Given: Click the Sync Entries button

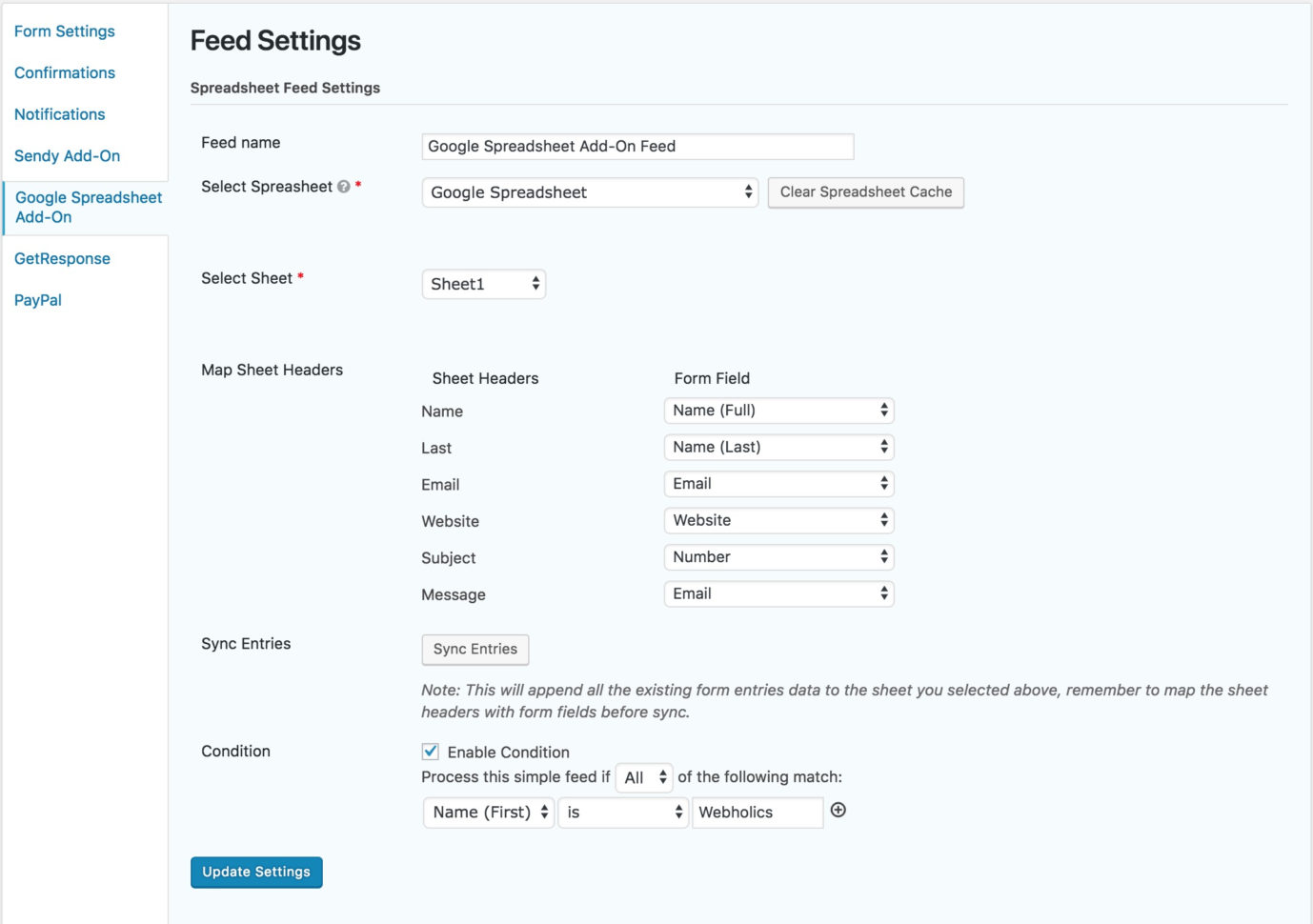Looking at the screenshot, I should (475, 649).
